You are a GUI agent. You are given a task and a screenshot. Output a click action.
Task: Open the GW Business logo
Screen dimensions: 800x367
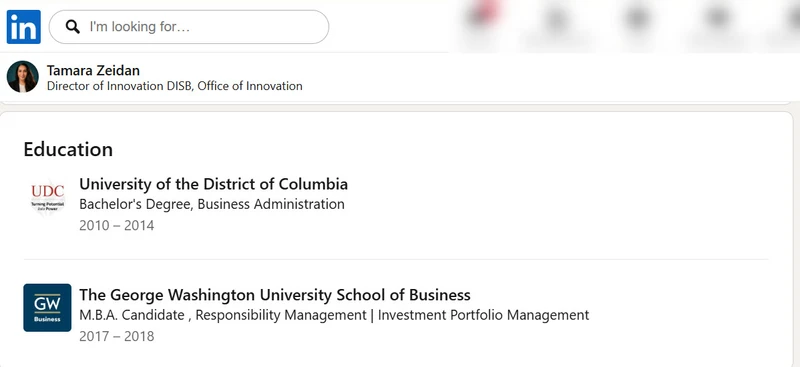(x=47, y=308)
